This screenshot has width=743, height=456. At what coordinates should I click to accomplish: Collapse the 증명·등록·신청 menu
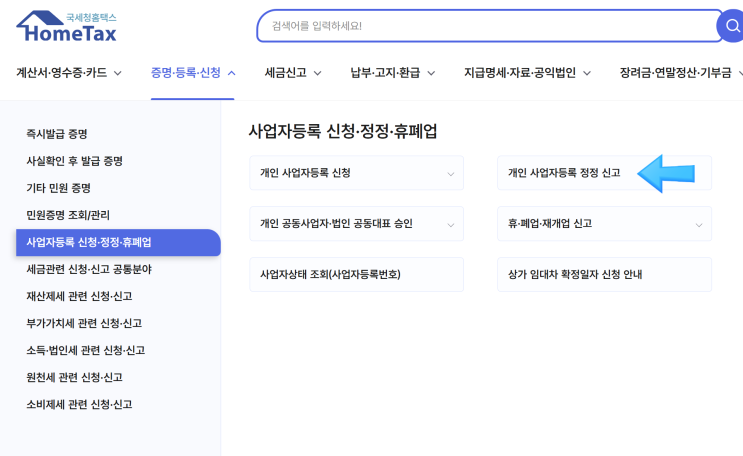193,73
